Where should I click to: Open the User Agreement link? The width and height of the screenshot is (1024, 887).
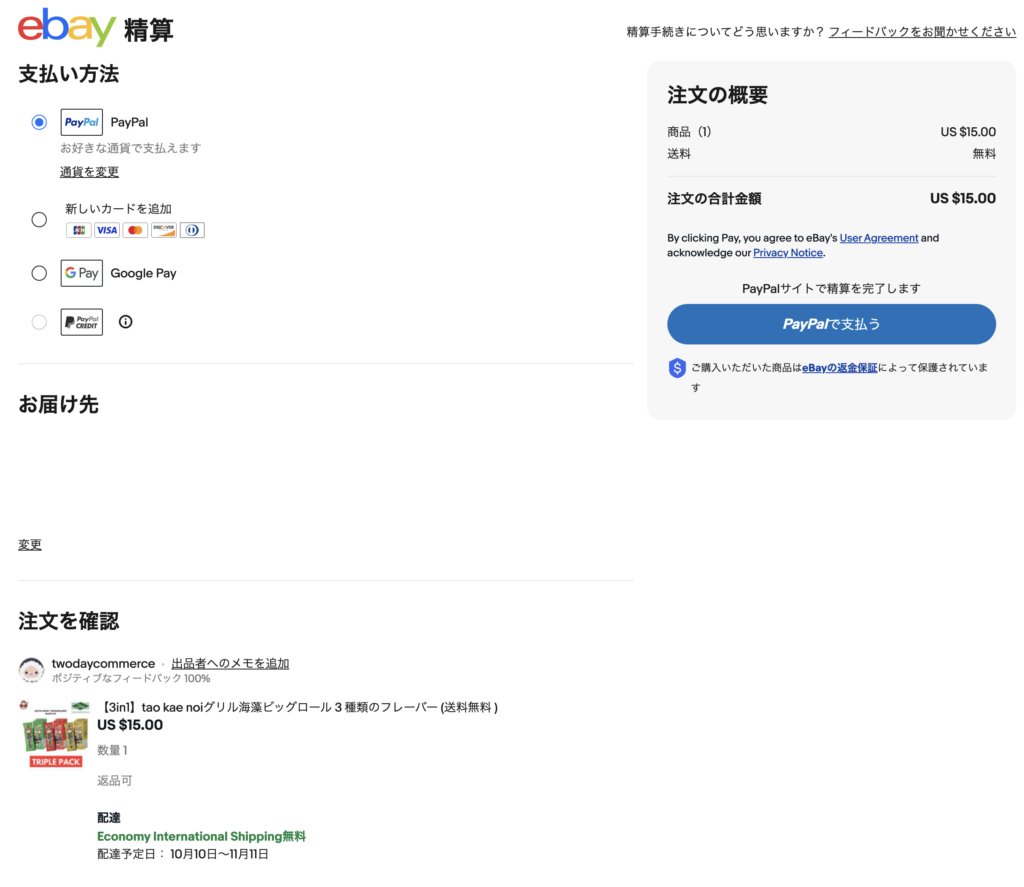[878, 238]
